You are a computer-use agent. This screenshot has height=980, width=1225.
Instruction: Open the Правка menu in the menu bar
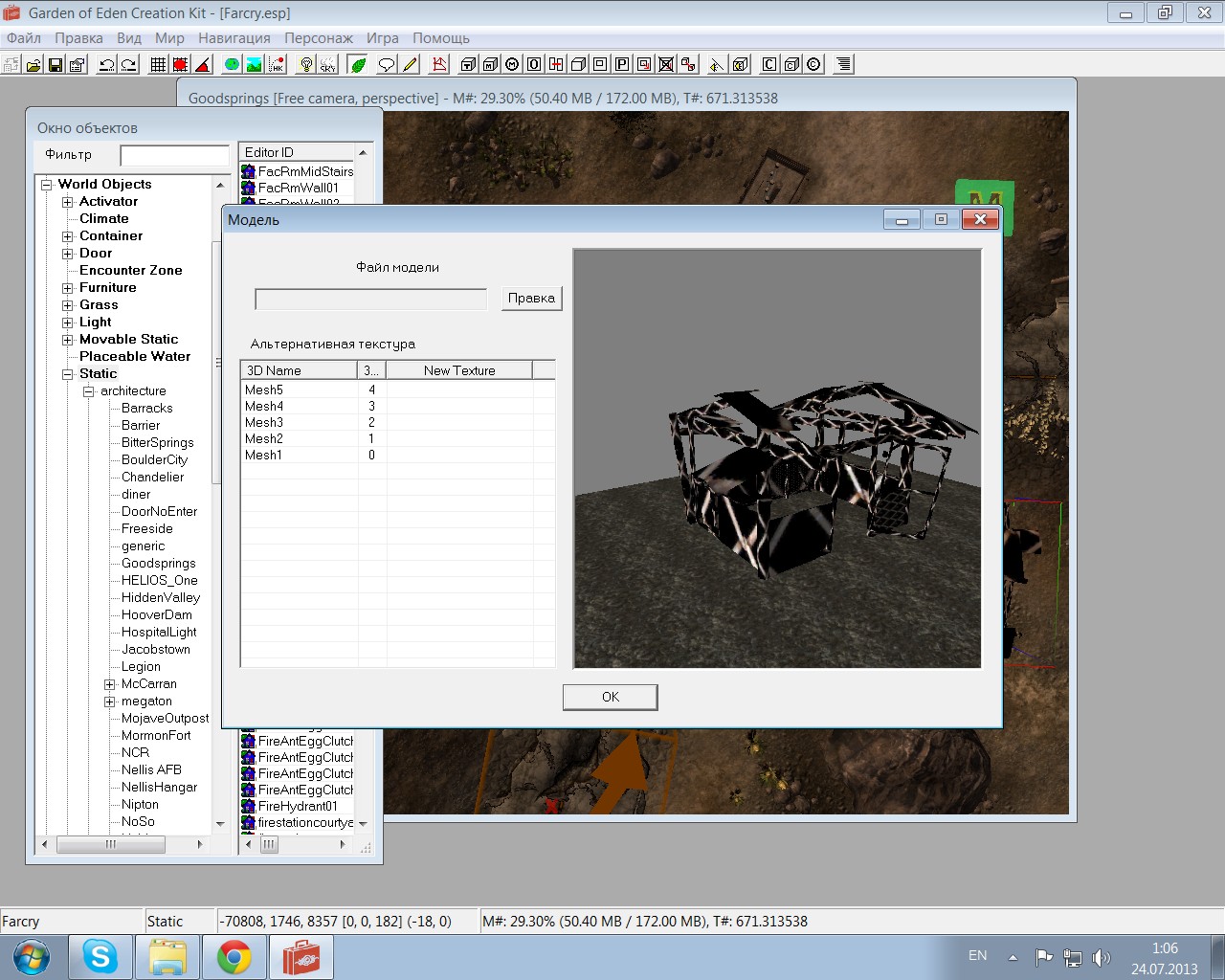pos(78,38)
